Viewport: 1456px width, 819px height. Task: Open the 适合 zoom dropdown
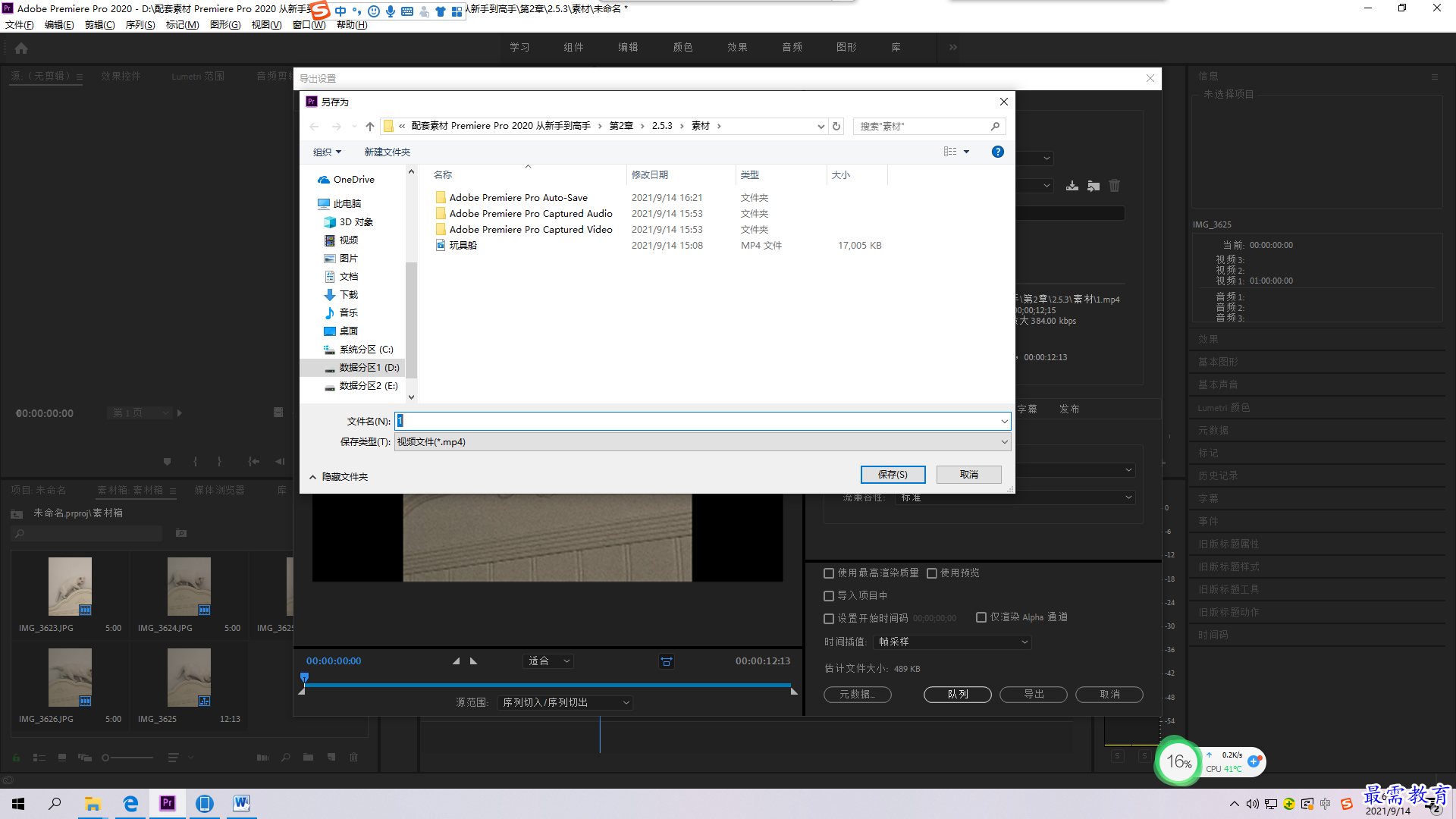[548, 661]
